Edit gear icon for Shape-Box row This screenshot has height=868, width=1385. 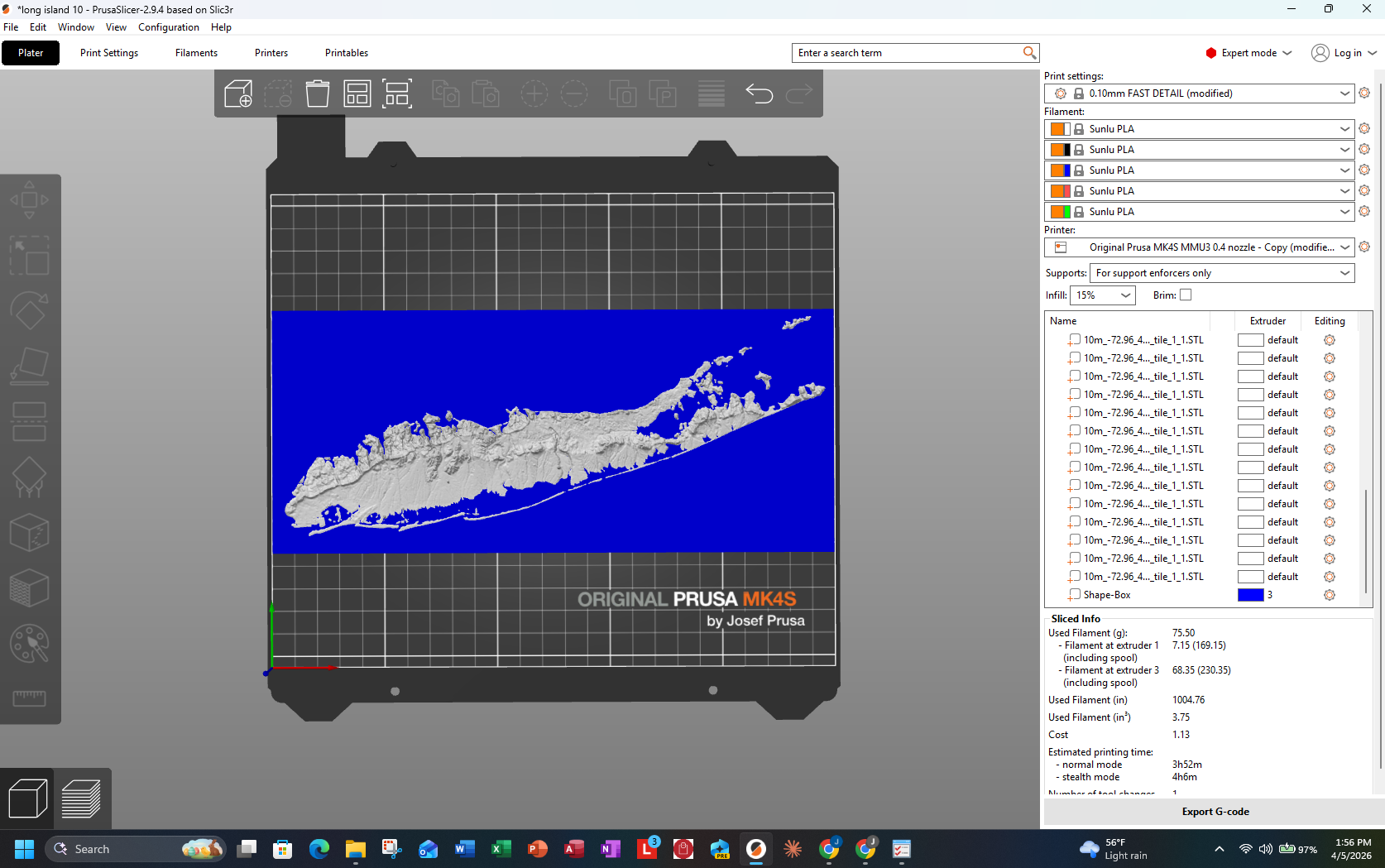tap(1330, 595)
